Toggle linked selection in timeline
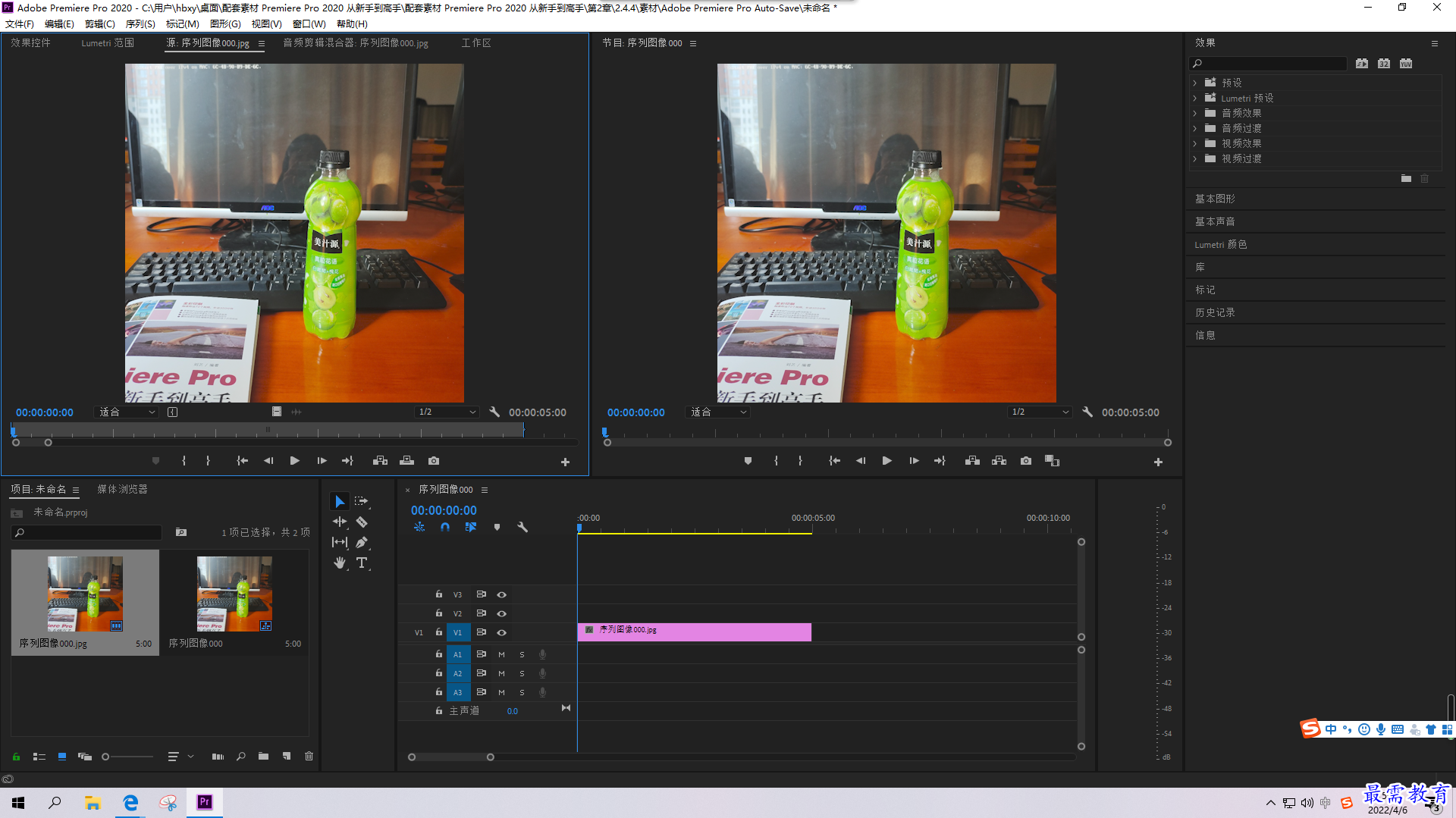The height and width of the screenshot is (818, 1456). pos(471,527)
